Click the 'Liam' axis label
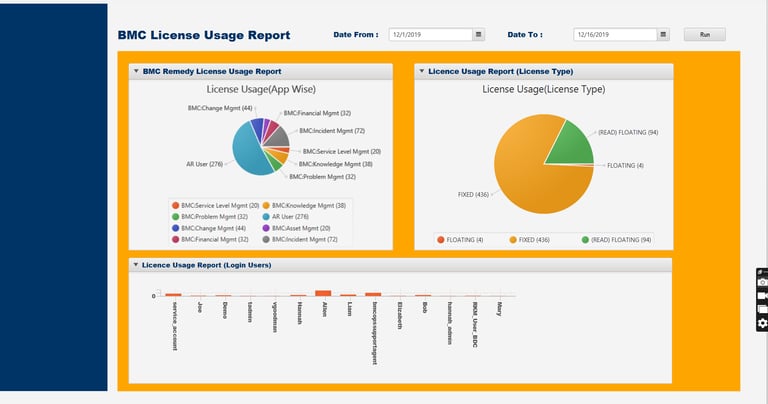Viewport: 768px width, 404px height. (x=349, y=309)
